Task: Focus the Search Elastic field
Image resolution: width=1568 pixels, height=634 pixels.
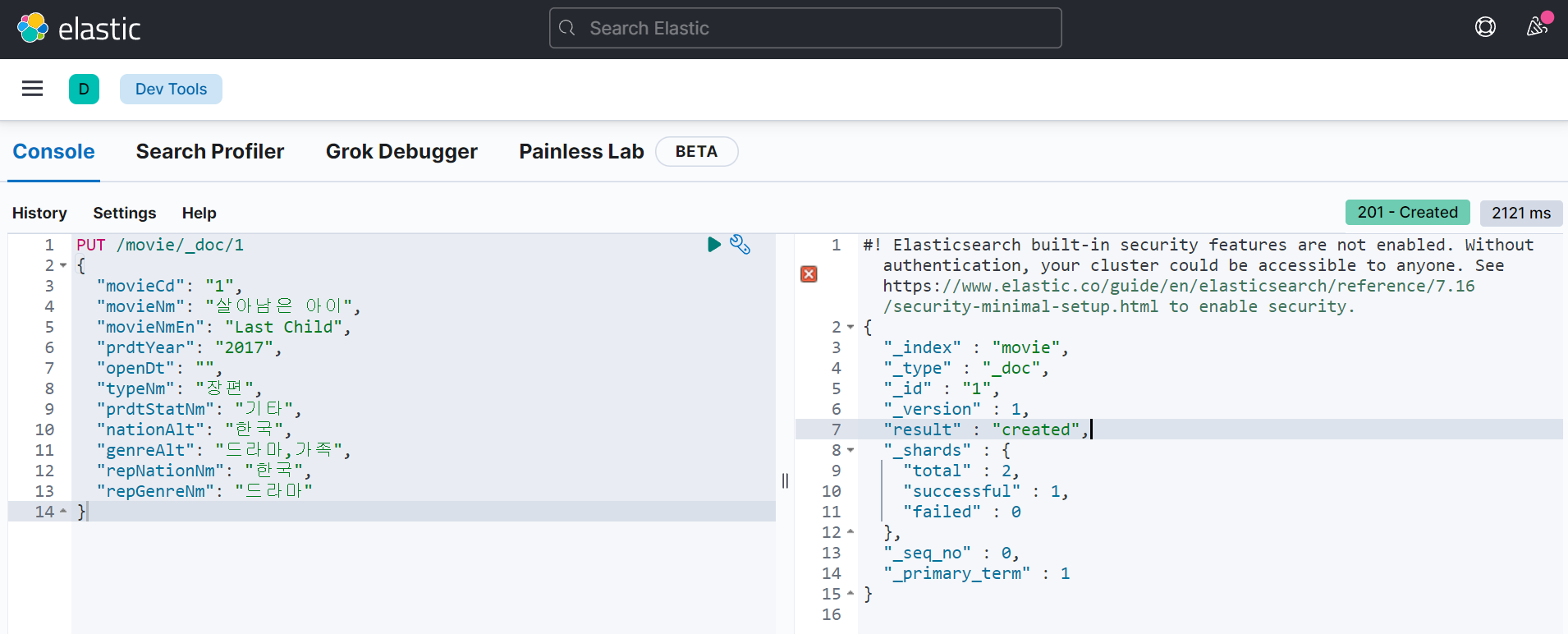Action: pos(805,28)
